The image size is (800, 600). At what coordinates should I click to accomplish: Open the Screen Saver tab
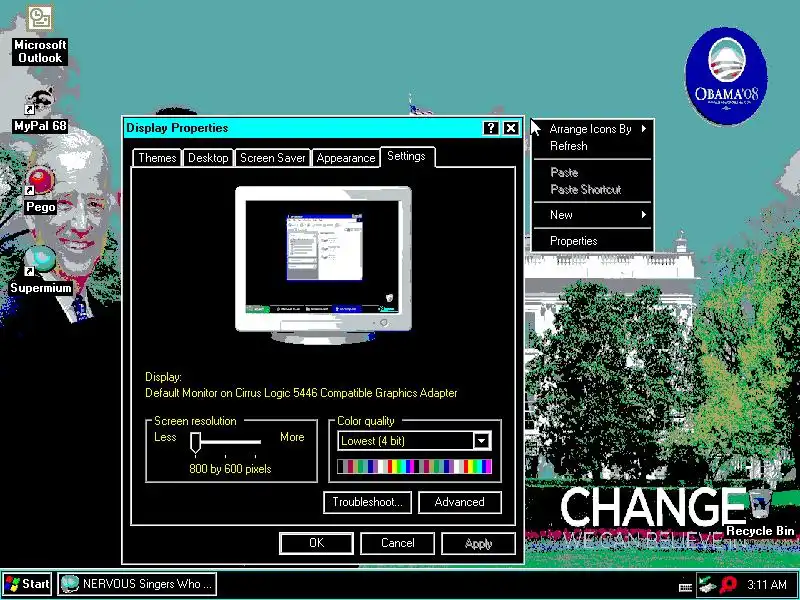tap(272, 158)
